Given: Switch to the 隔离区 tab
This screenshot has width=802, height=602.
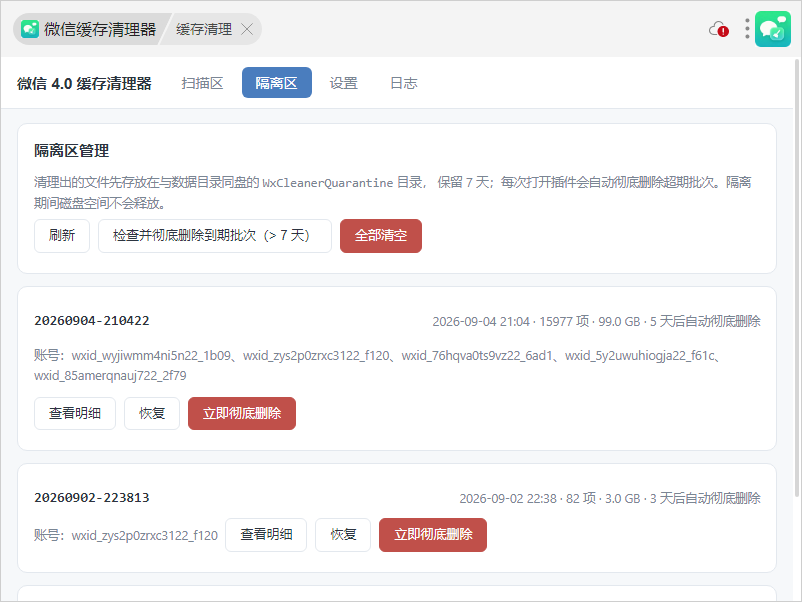Looking at the screenshot, I should (x=277, y=82).
